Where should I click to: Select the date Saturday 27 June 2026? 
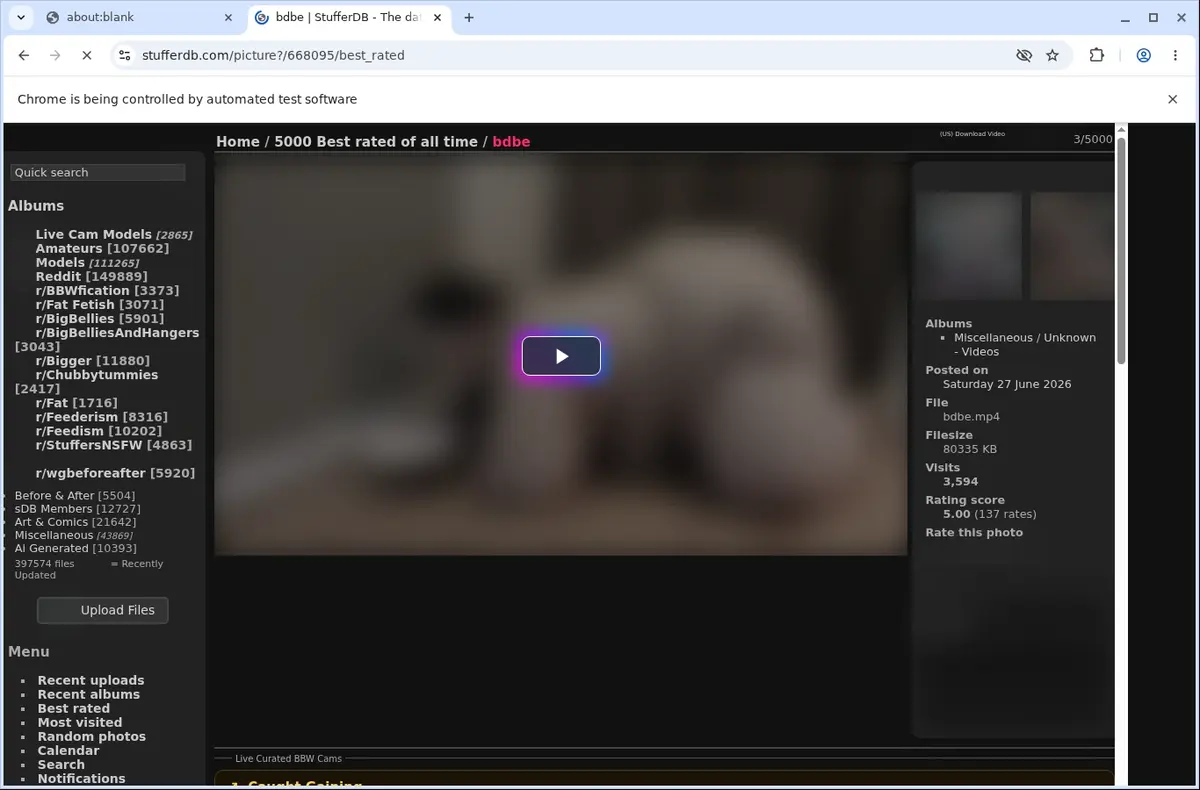tap(1007, 384)
